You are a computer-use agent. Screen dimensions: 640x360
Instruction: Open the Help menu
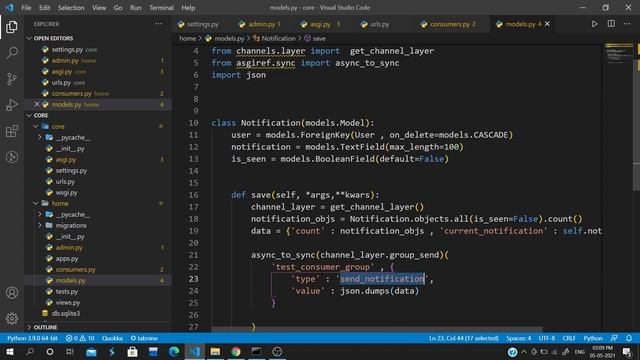pyautogui.click(x=188, y=8)
